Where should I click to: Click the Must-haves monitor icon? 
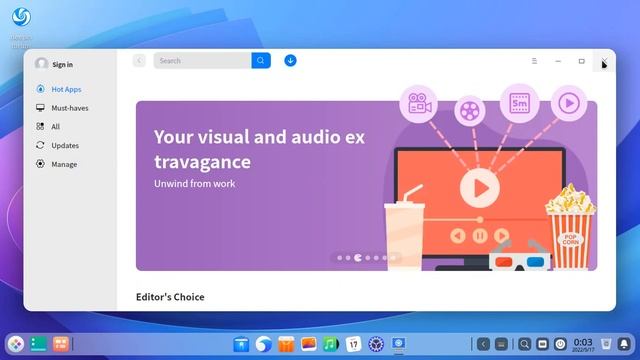40,108
